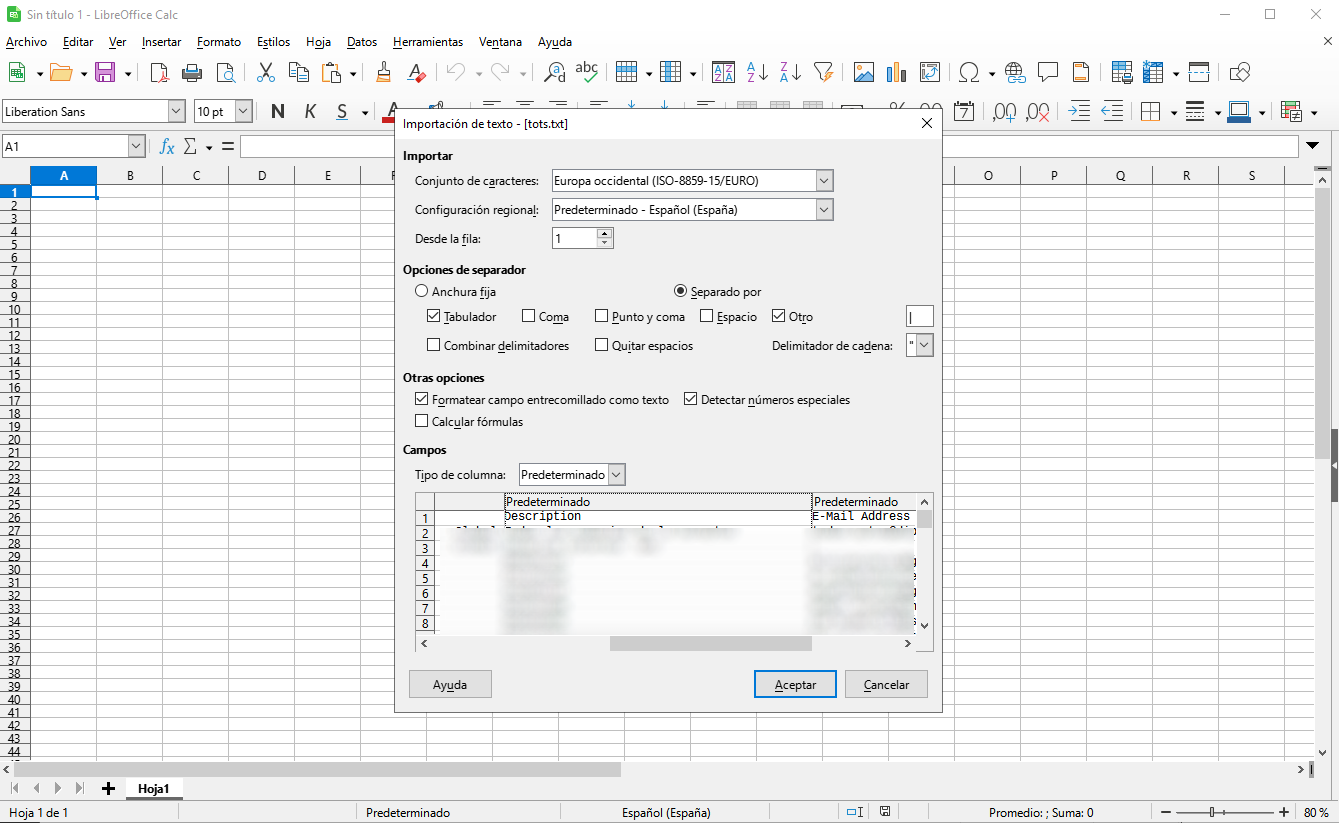Open Find and Replace icon
Image resolution: width=1339 pixels, height=823 pixels.
(x=554, y=73)
